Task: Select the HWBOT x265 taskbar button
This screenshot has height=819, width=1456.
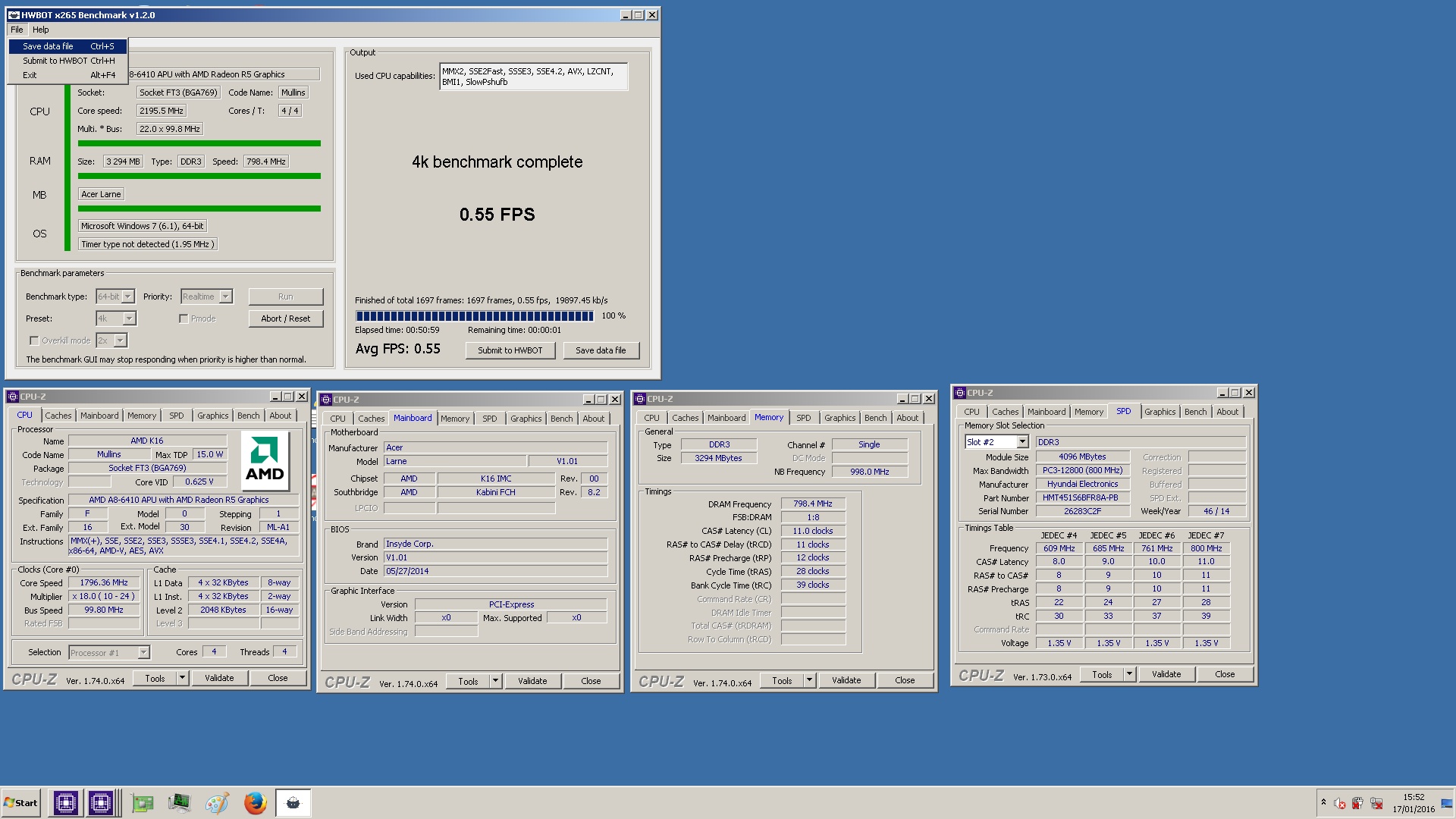Action: pos(293,802)
